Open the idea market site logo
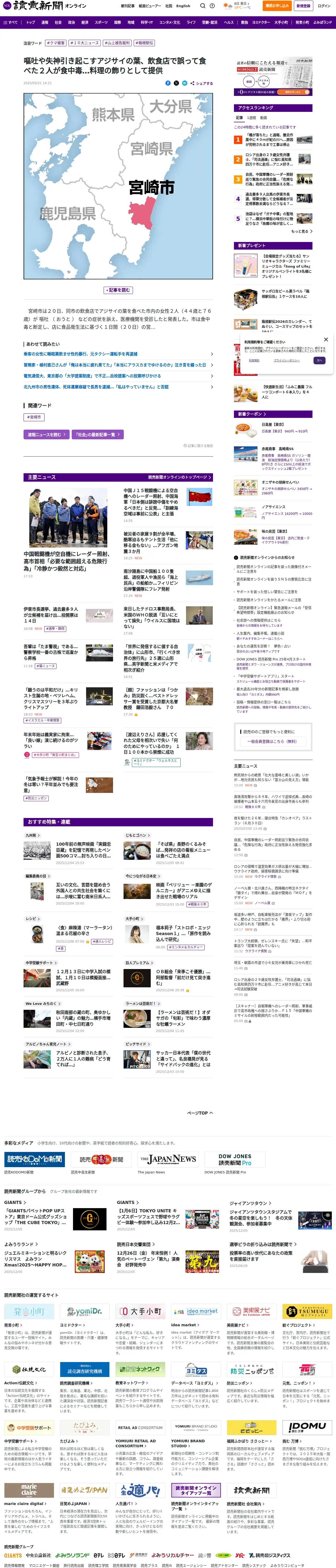 coord(196,1311)
